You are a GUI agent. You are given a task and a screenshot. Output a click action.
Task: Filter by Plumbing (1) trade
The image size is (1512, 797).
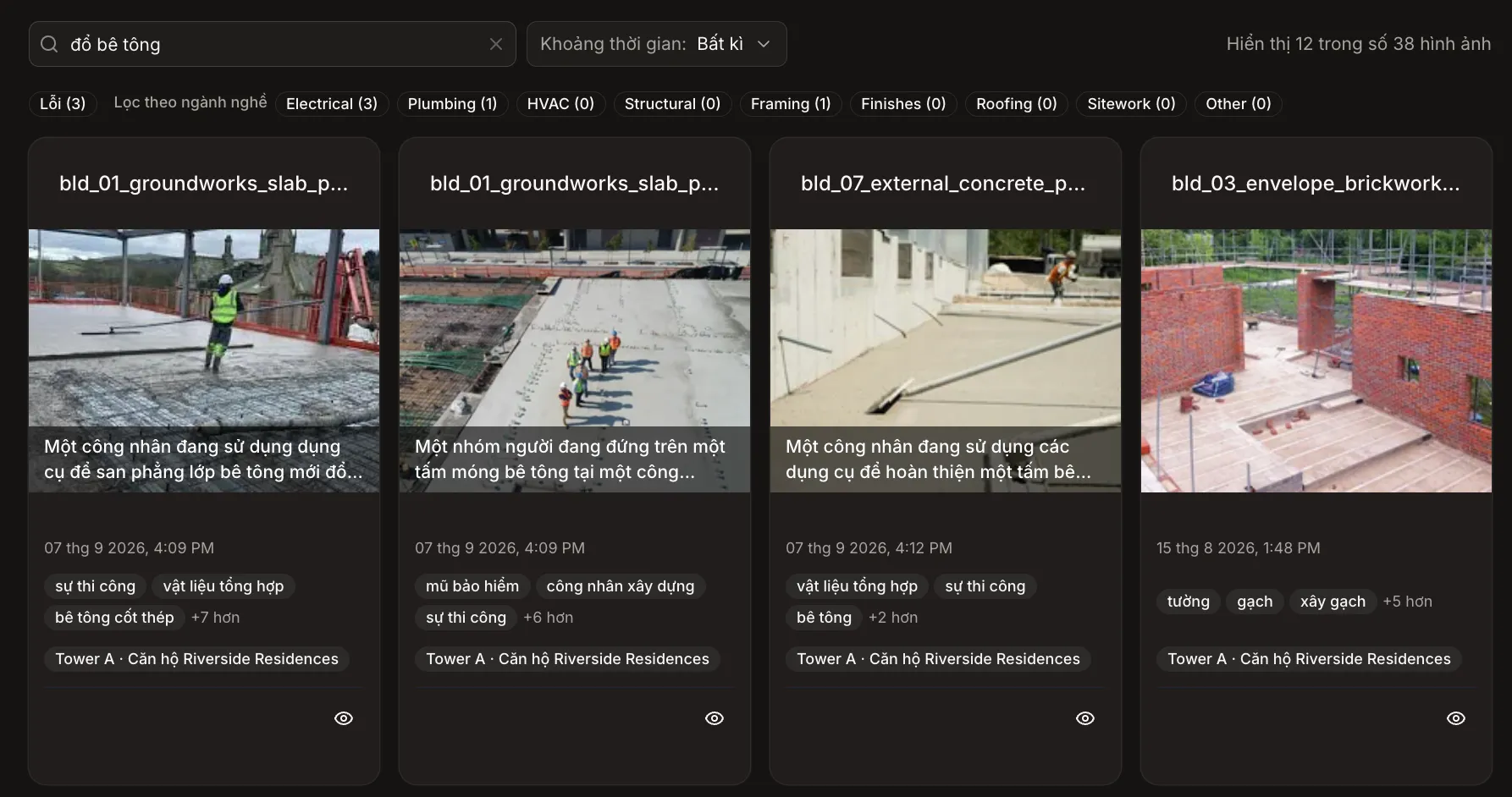(x=452, y=103)
